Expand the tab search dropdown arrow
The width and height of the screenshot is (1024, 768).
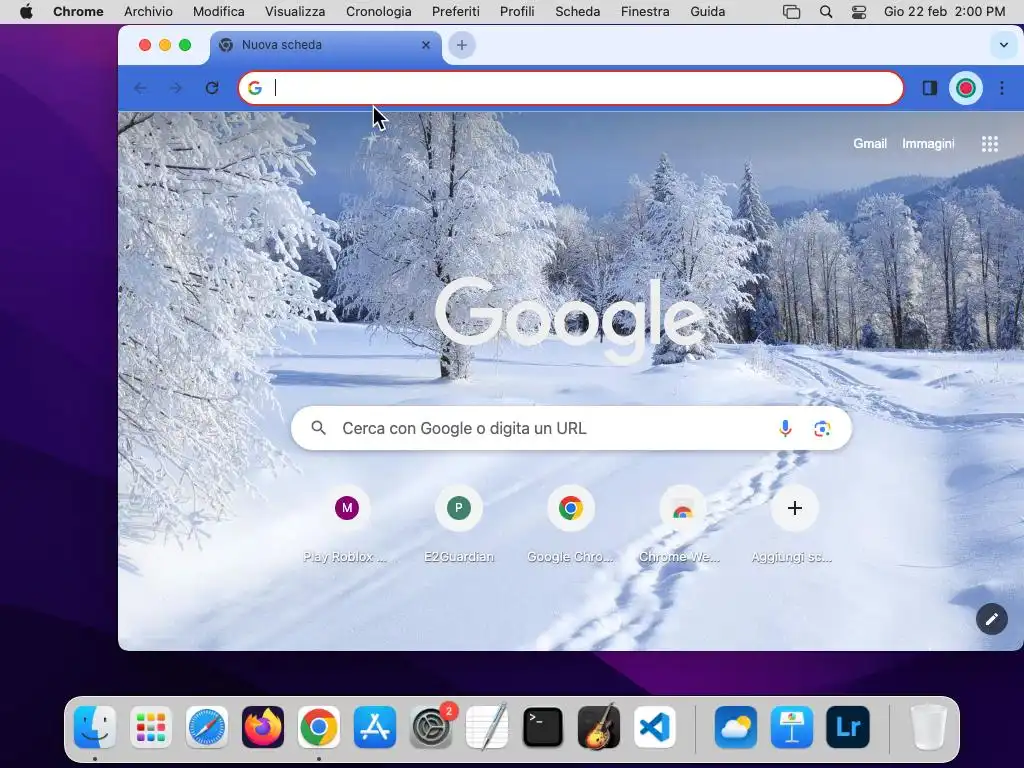(x=1004, y=45)
